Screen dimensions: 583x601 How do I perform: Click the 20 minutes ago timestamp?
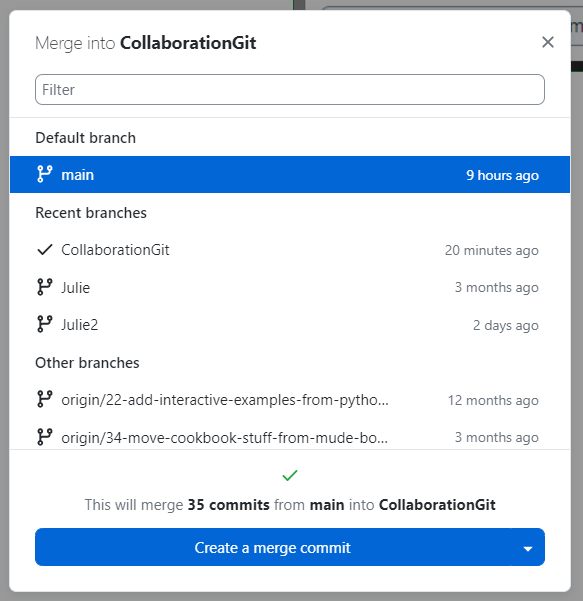492,250
